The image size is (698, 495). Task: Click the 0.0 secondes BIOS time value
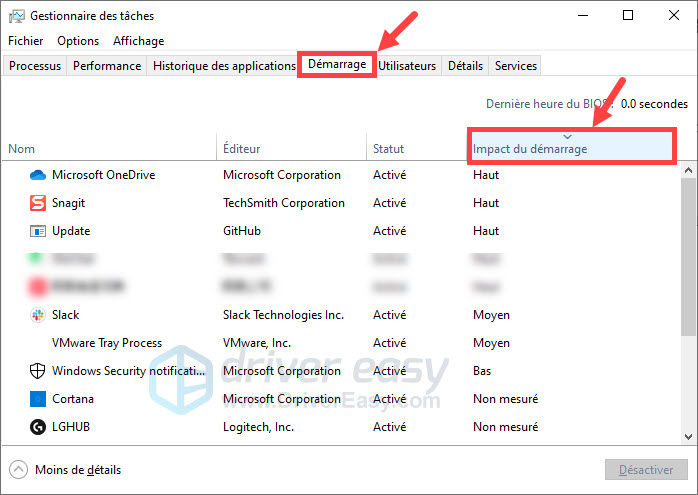coord(654,104)
